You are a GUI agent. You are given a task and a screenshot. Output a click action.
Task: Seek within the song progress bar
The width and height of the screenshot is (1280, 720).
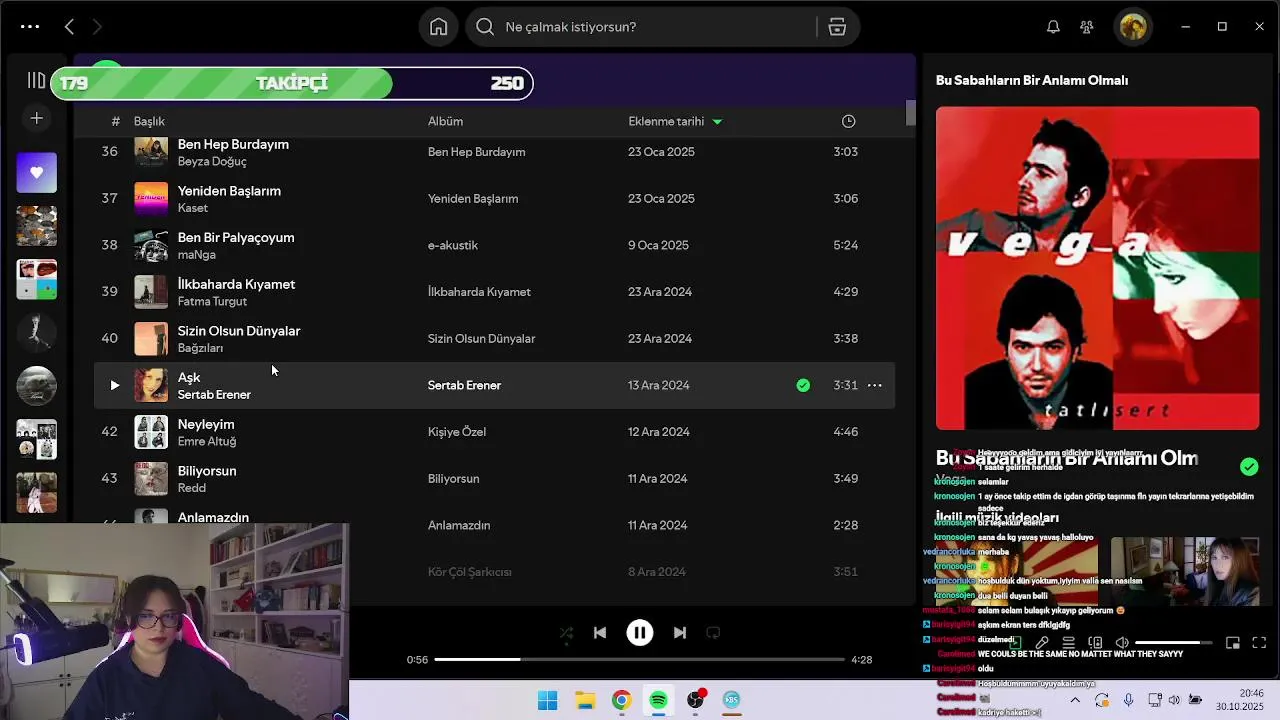(x=639, y=659)
